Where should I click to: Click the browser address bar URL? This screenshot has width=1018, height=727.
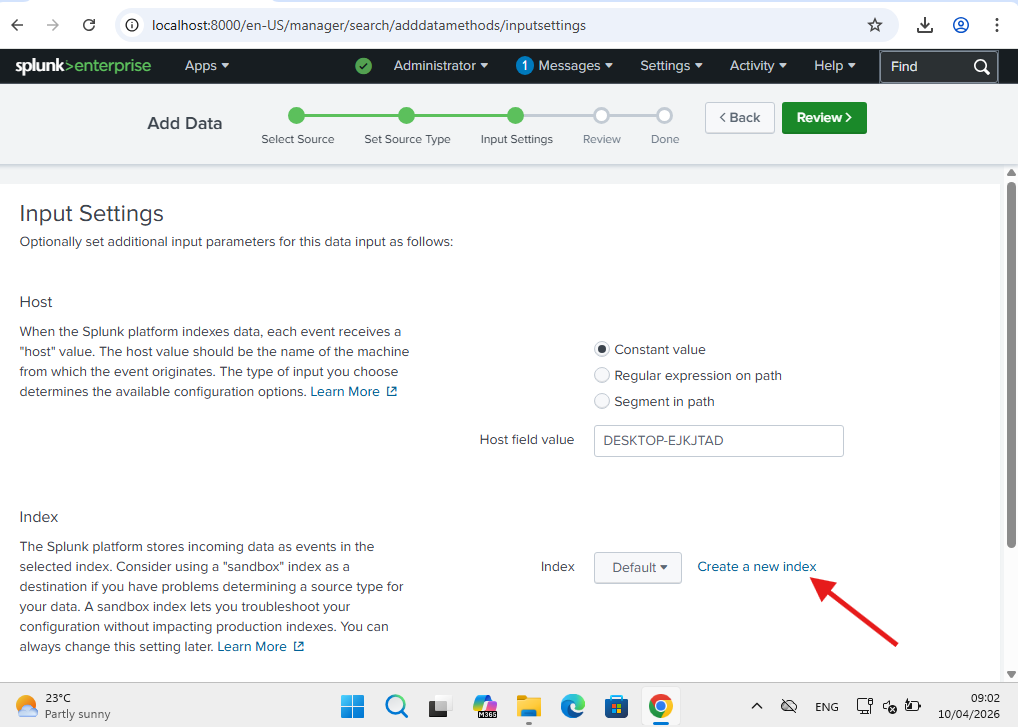point(369,25)
